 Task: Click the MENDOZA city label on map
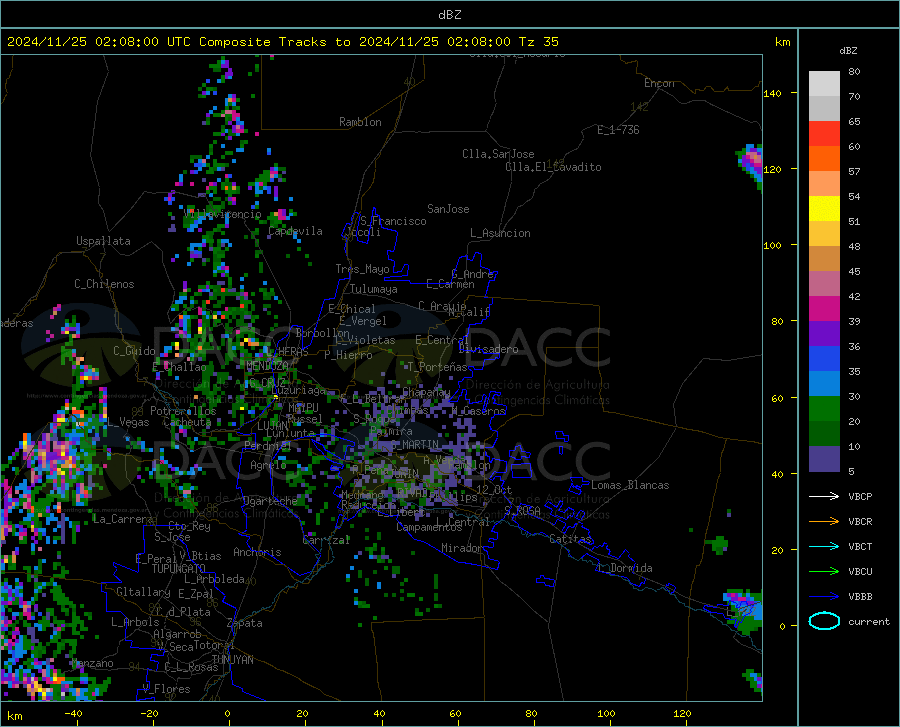pos(267,366)
